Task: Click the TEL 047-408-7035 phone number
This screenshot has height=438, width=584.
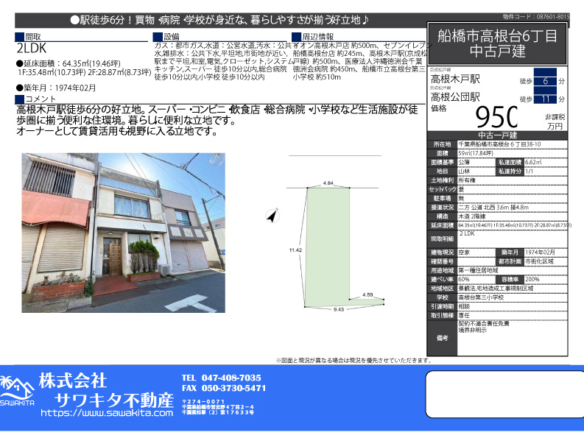Action: tap(221, 378)
